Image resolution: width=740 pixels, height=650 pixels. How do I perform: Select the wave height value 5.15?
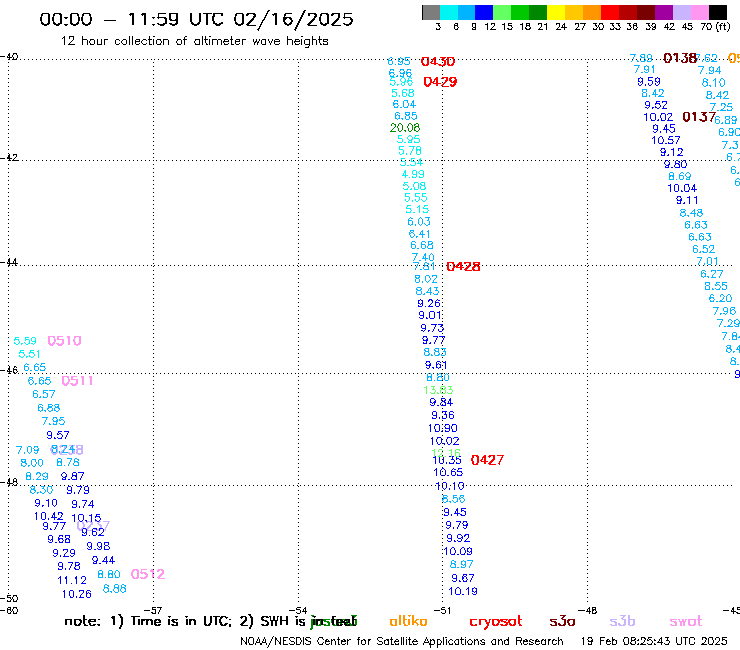(417, 209)
